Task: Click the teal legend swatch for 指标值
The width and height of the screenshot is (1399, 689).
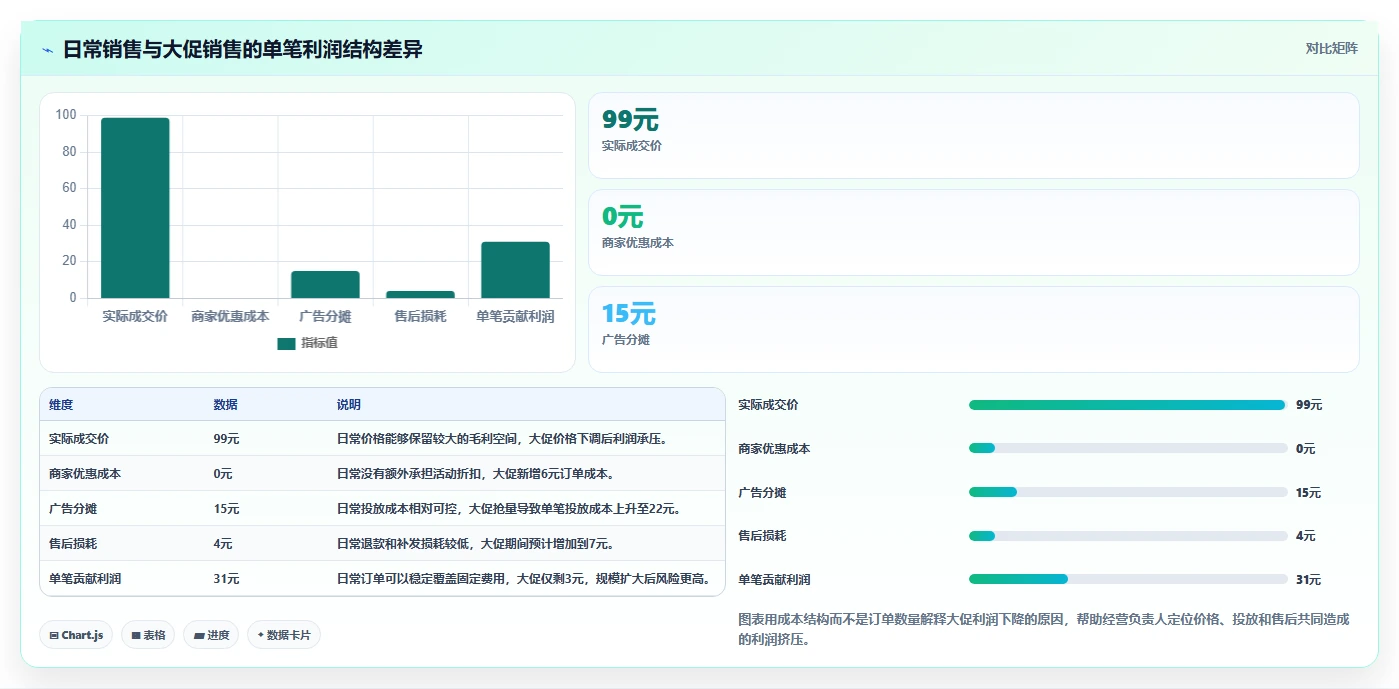Action: 286,343
